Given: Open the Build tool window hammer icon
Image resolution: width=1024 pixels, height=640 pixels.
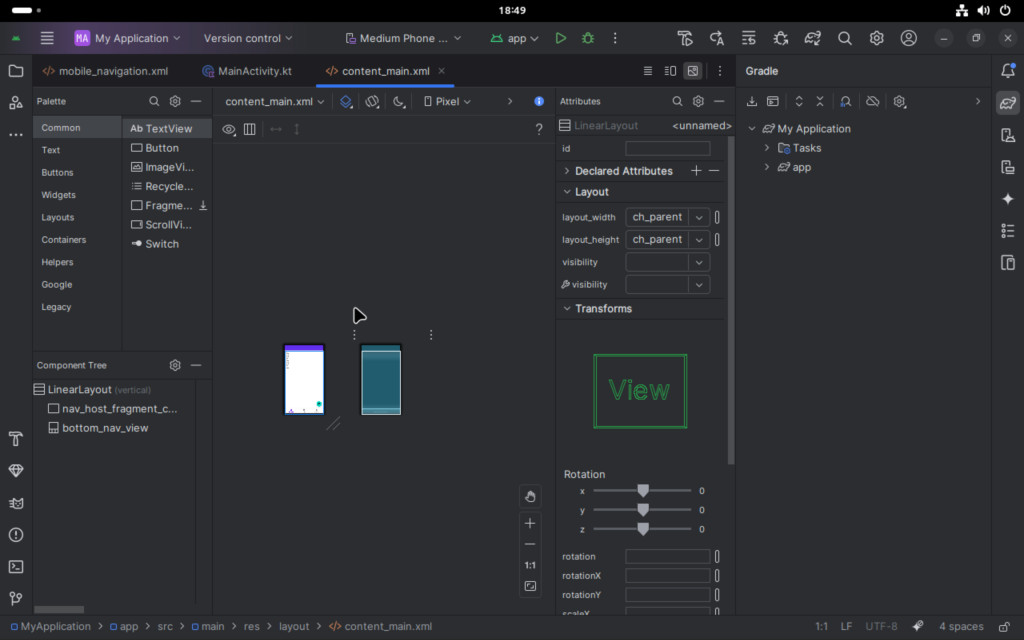Looking at the screenshot, I should click(x=17, y=438).
